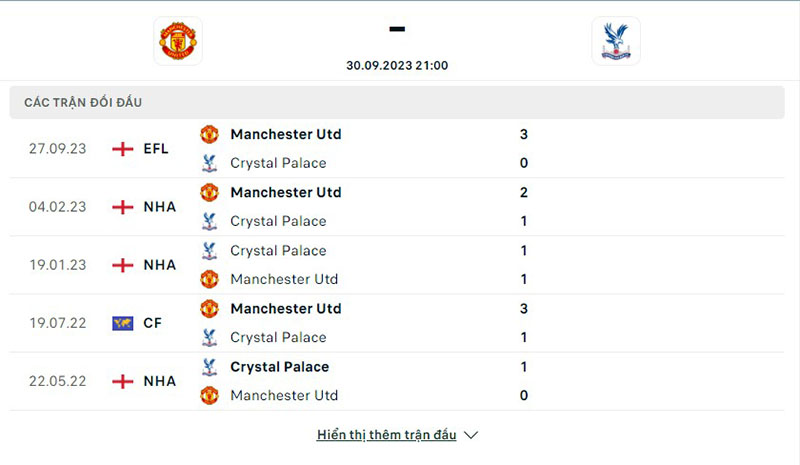This screenshot has height=465, width=800.
Task: Open the 27.09.23 match date
Action: (x=58, y=149)
